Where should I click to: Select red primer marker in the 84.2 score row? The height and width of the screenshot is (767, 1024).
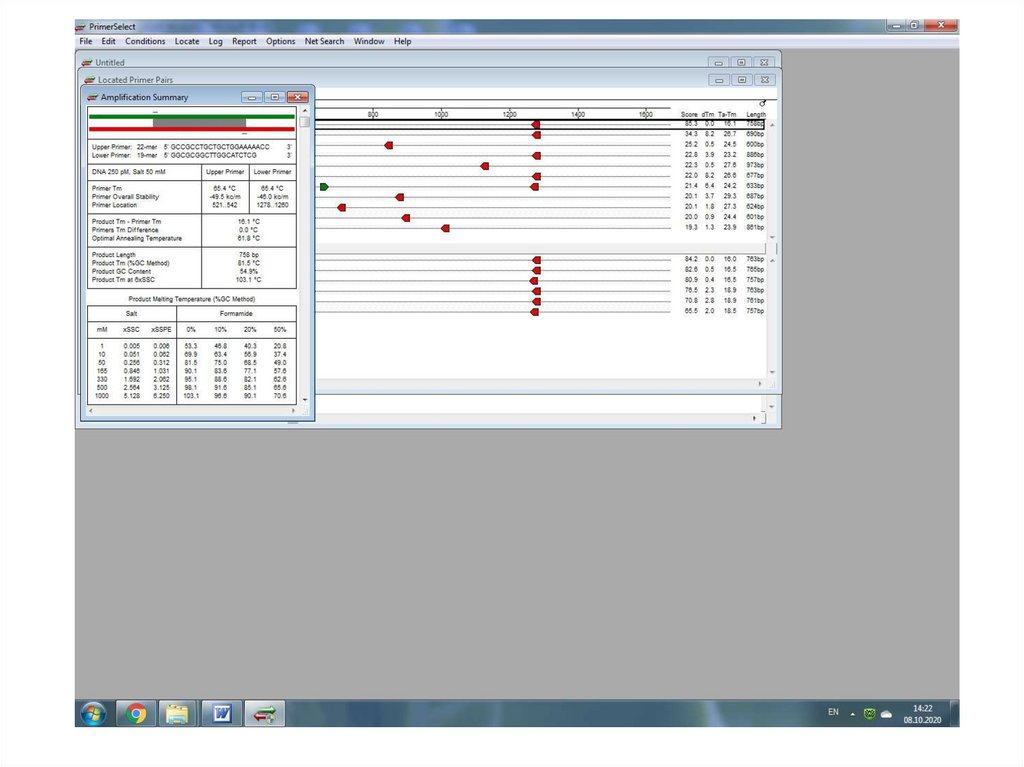536,260
